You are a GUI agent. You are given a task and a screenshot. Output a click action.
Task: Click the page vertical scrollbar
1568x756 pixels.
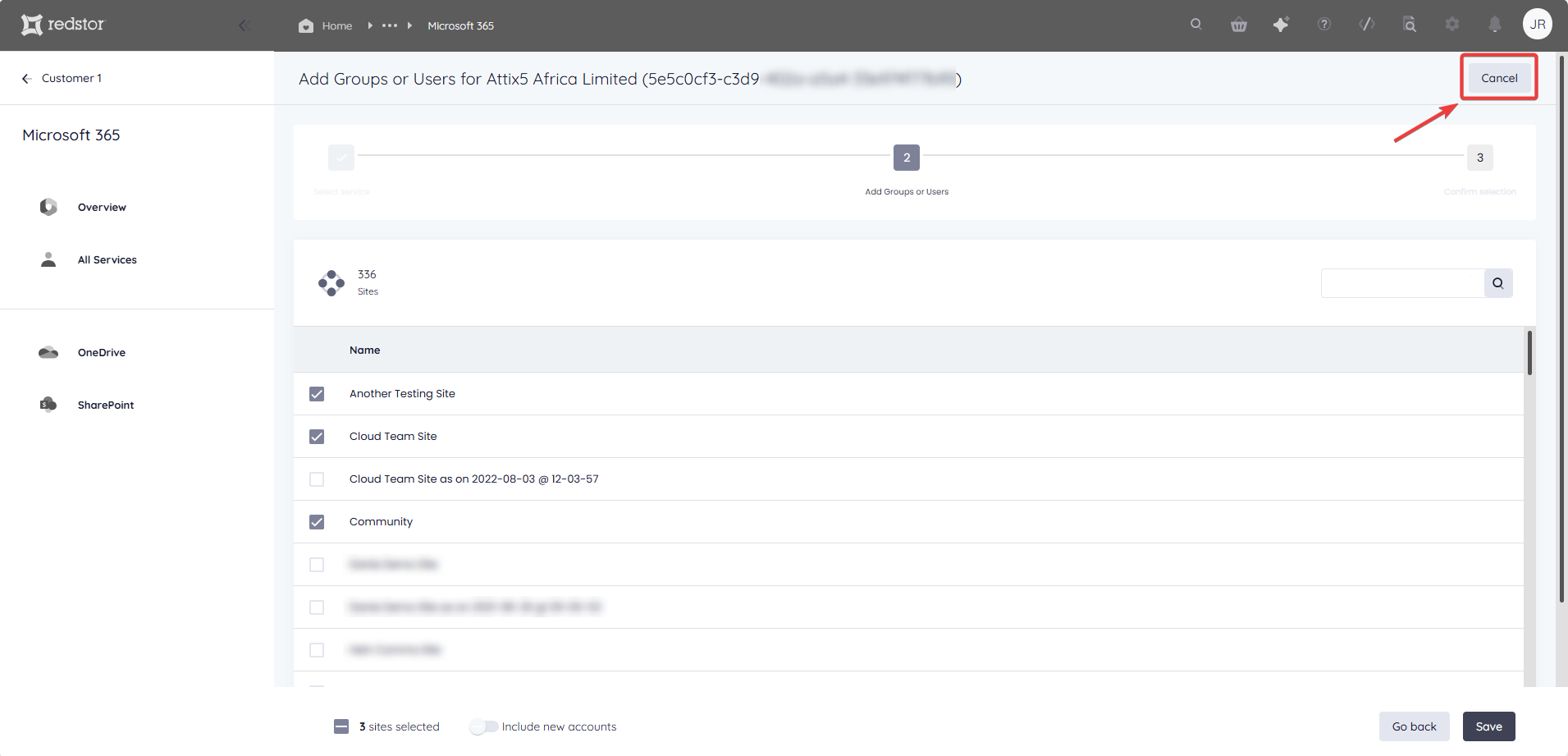tap(1561, 328)
